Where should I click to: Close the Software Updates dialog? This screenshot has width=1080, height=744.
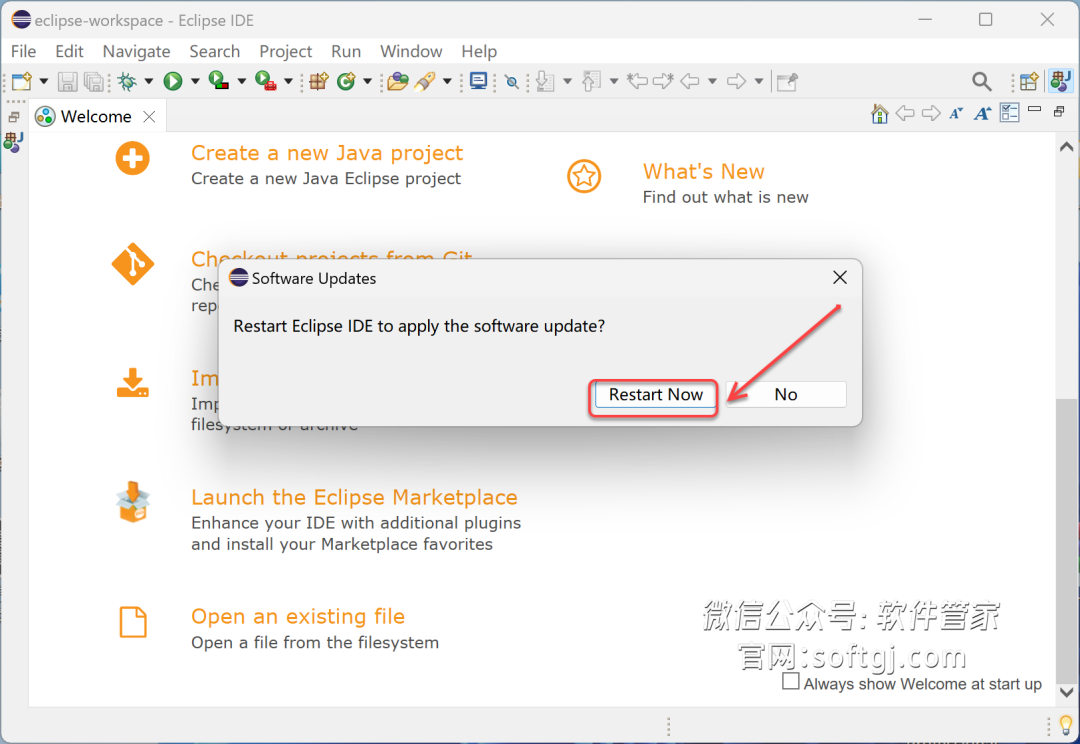840,278
